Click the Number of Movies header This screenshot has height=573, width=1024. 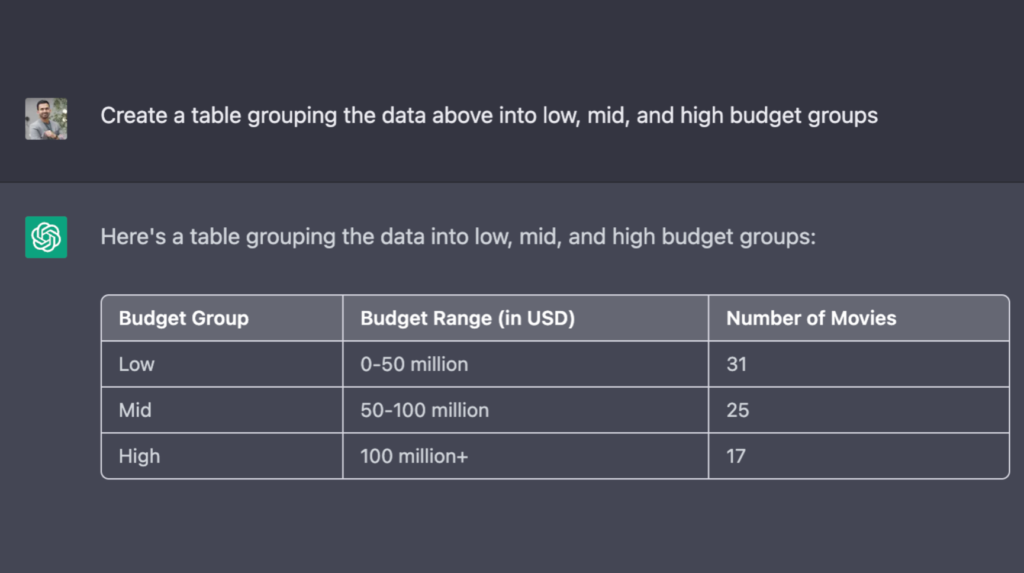pyautogui.click(x=859, y=318)
